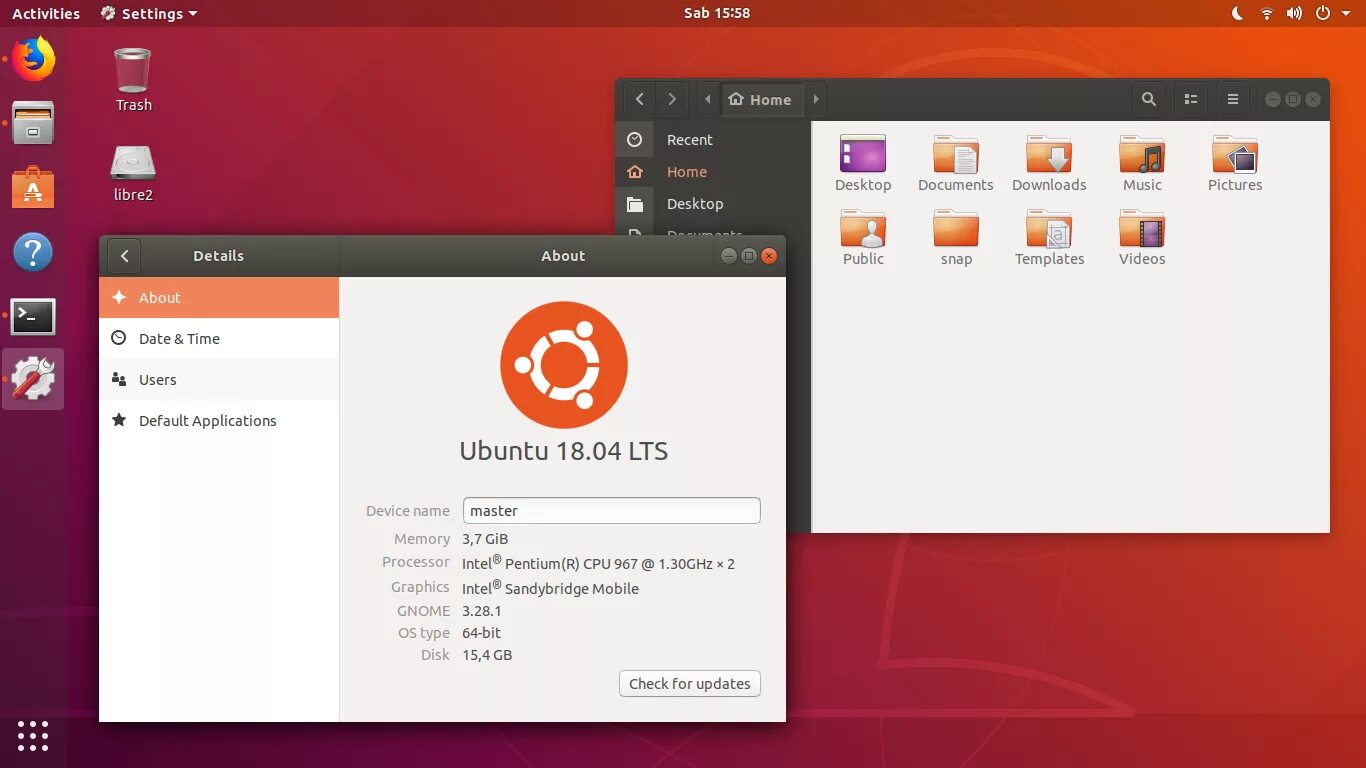The height and width of the screenshot is (768, 1366).
Task: Select Settings icon in the dock
Action: coord(33,379)
